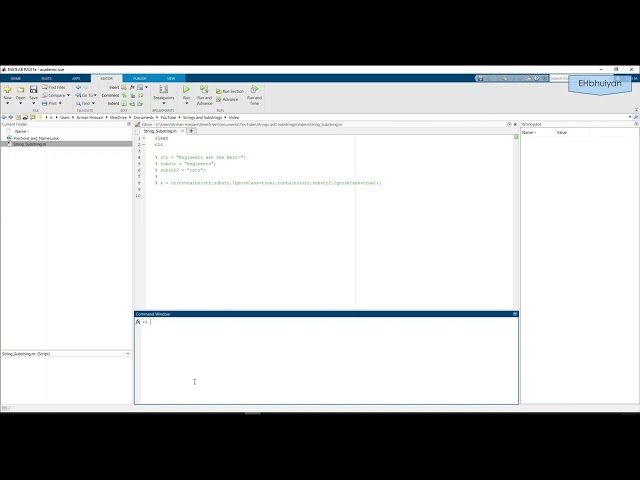Expand the Save dropdown arrow
640x480 pixels.
tap(33, 103)
